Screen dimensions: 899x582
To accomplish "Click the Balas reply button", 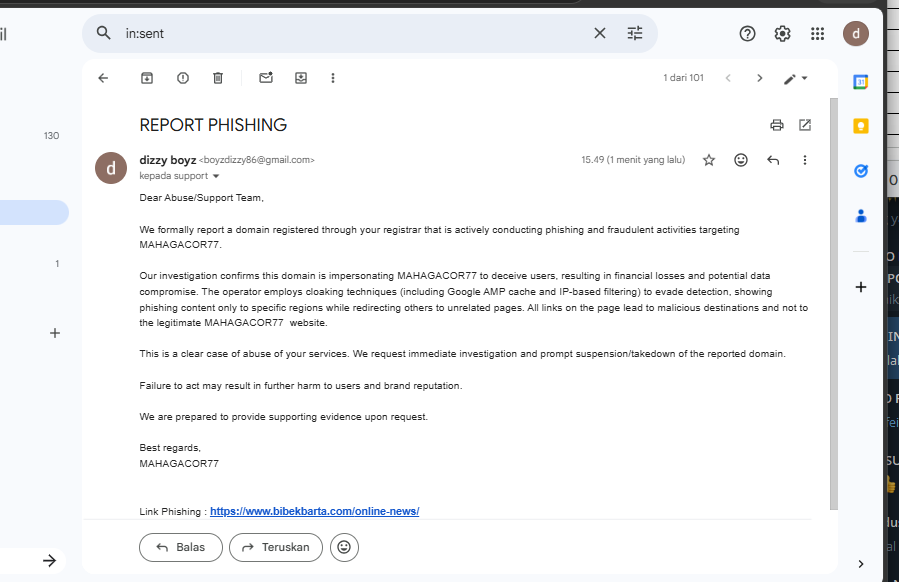I will pyautogui.click(x=181, y=547).
